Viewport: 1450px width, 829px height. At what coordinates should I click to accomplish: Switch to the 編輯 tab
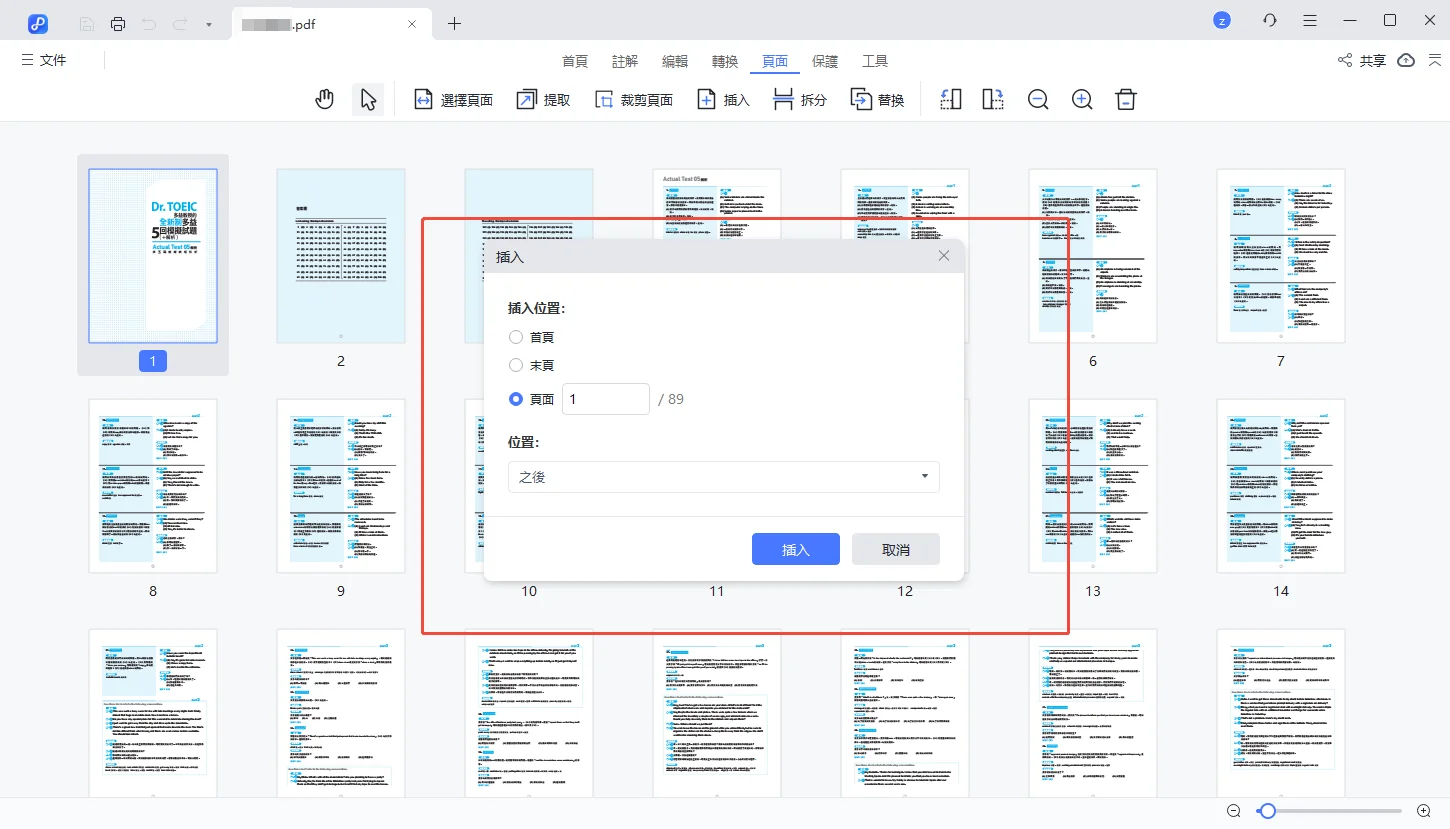point(675,61)
